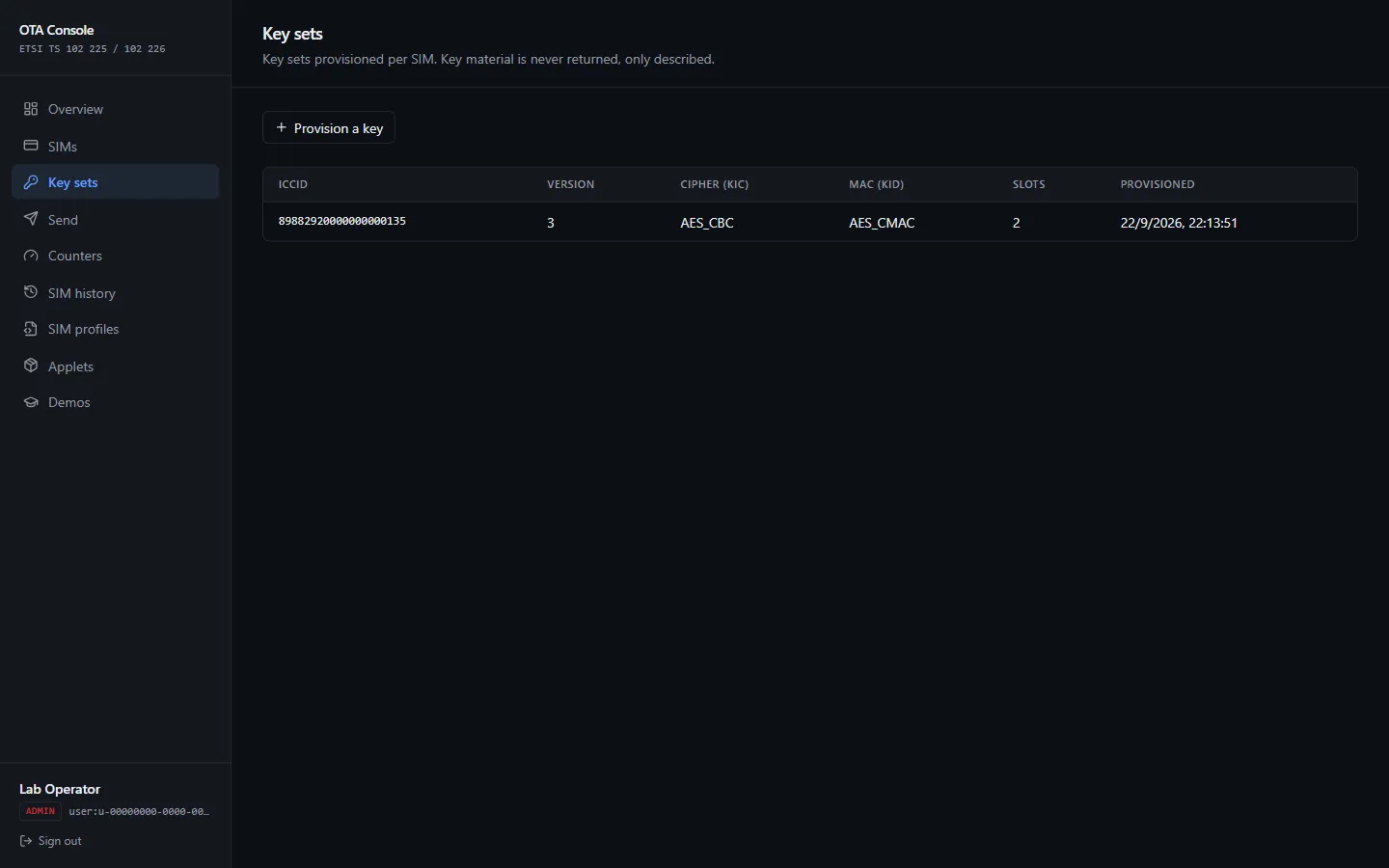Screen dimensions: 1389x868
Task: Click the SIM history clock icon
Action: [x=31, y=292]
